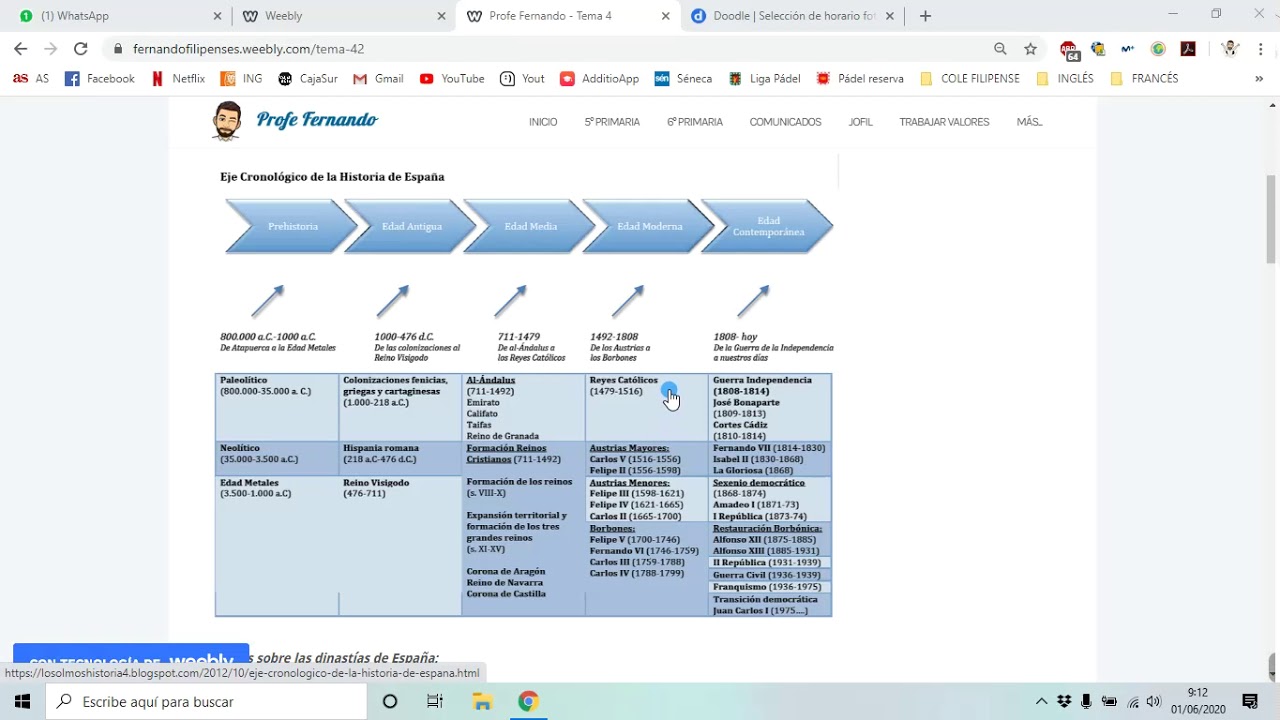1280x720 pixels.
Task: Expand the hidden bookmarks chevron
Action: (1259, 79)
